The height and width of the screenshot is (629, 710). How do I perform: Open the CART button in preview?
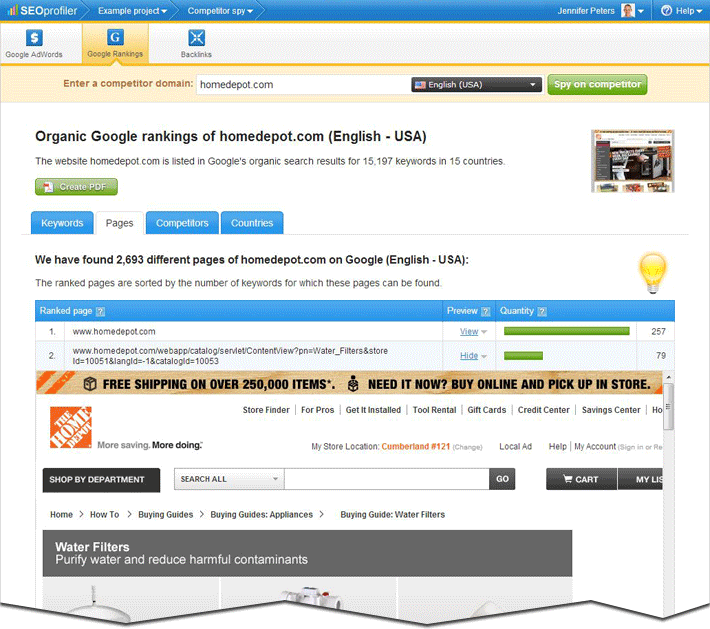581,479
